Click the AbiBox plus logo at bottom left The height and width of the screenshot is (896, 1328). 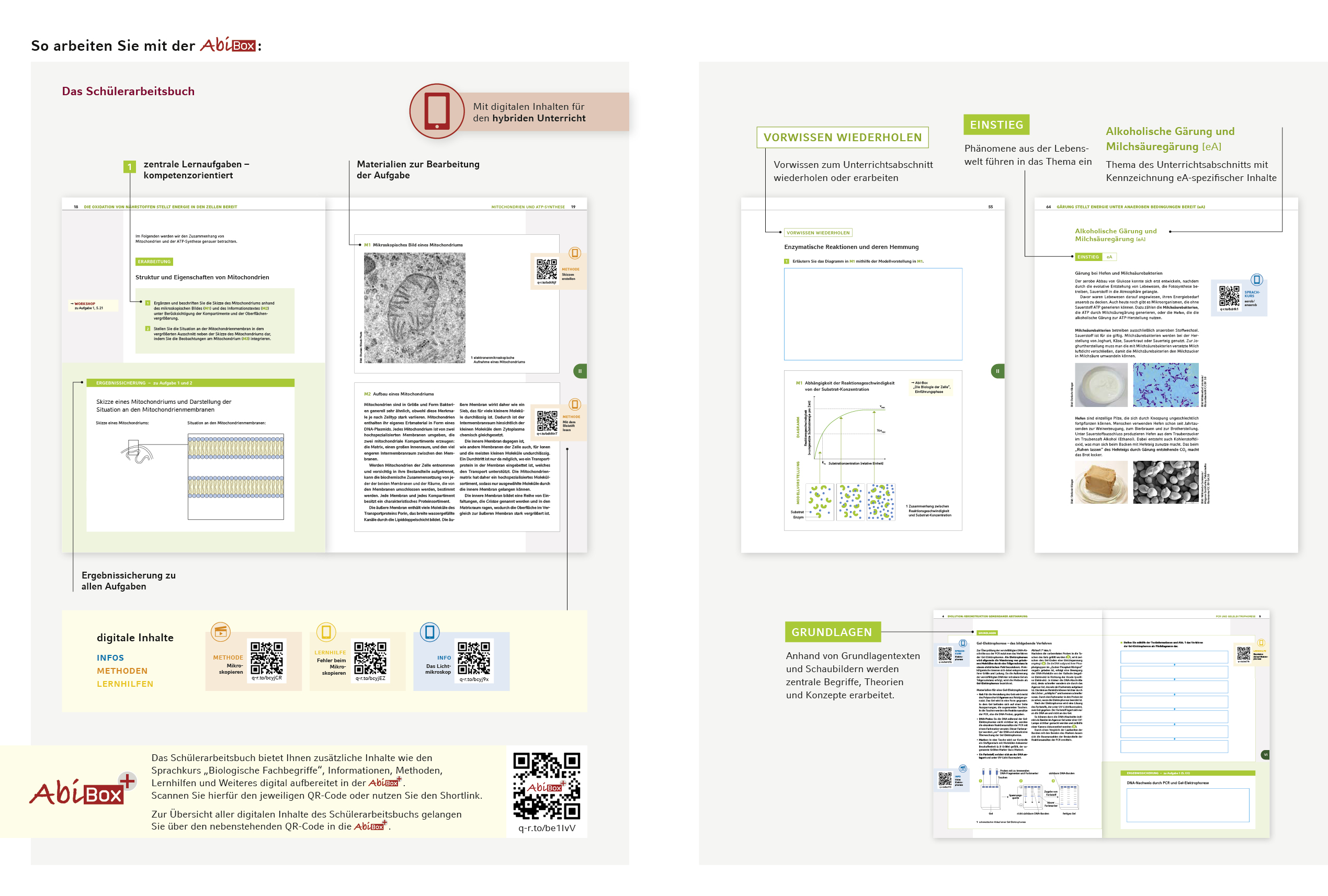click(83, 790)
